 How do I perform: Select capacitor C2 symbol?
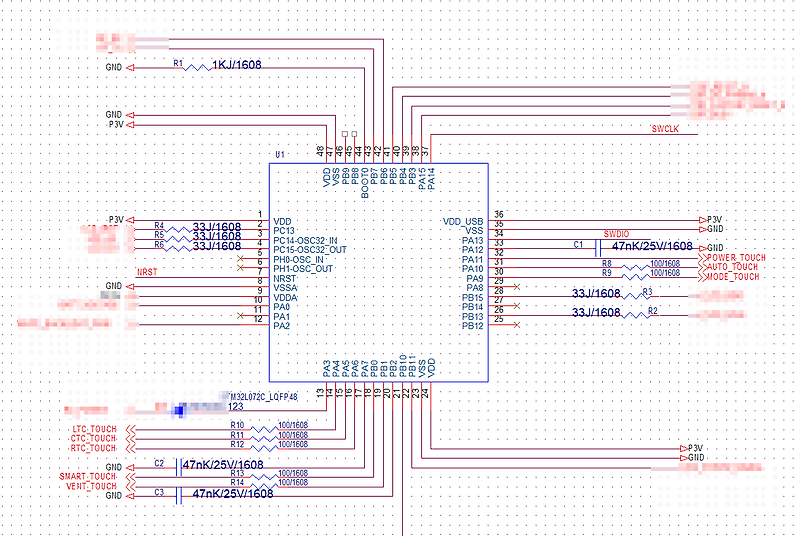[x=179, y=468]
